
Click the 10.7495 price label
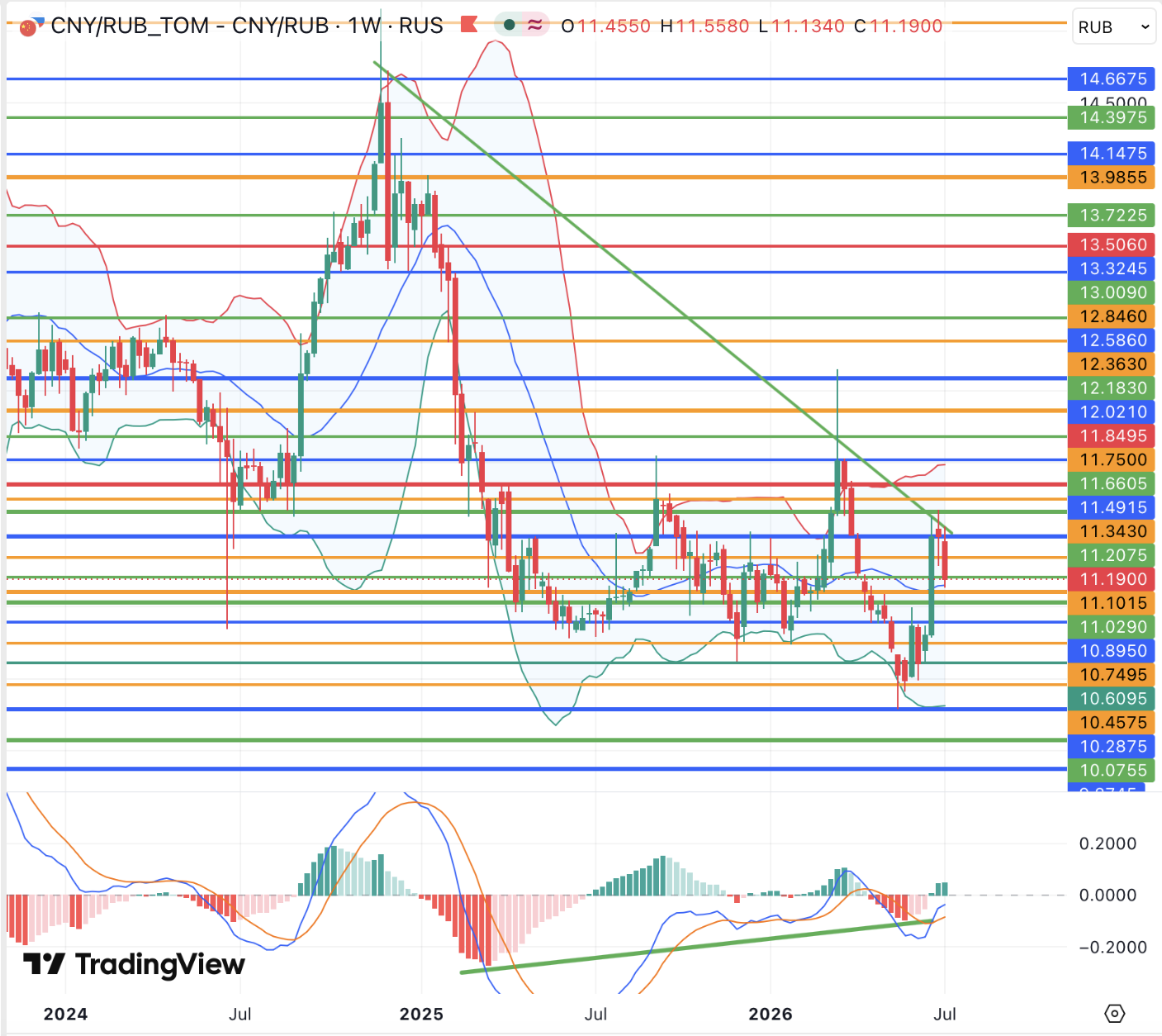tap(1112, 676)
